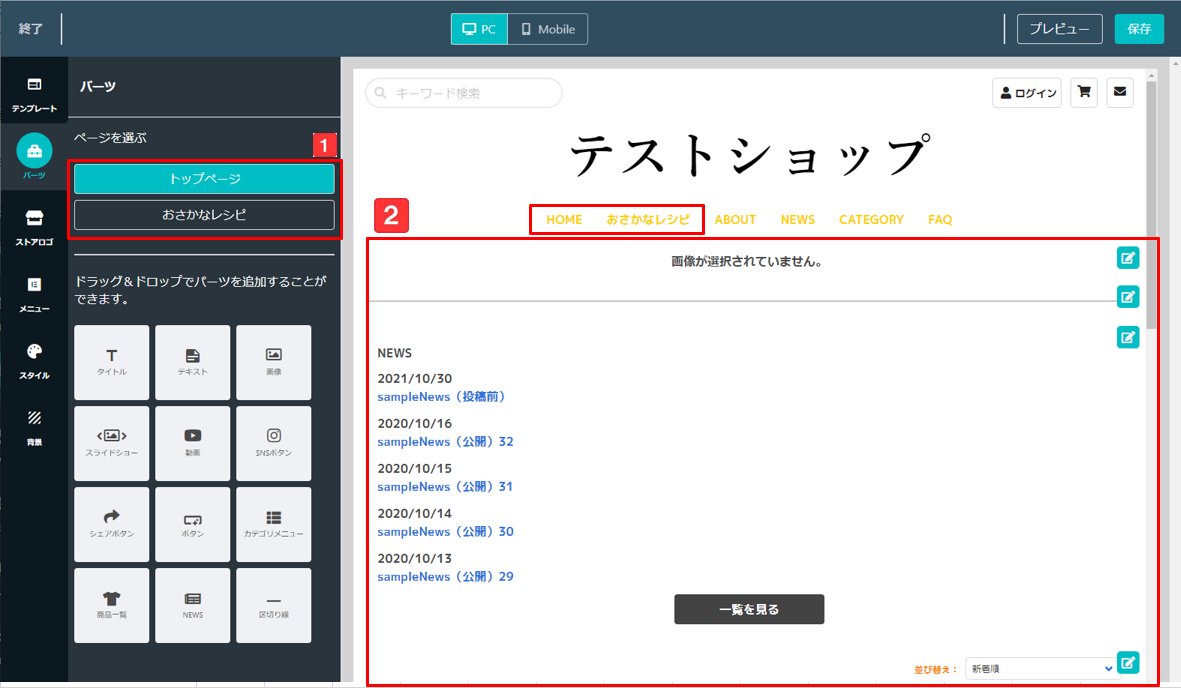Open the スタイル palette icon
The height and width of the screenshot is (688, 1181).
tap(34, 361)
